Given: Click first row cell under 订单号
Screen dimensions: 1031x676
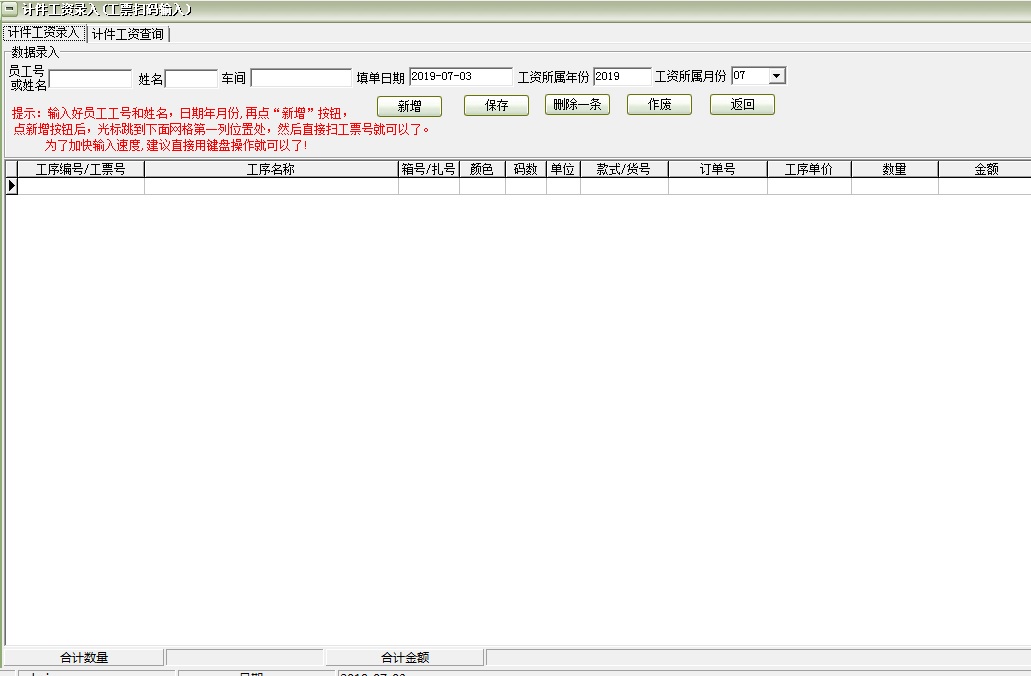Looking at the screenshot, I should (x=717, y=186).
